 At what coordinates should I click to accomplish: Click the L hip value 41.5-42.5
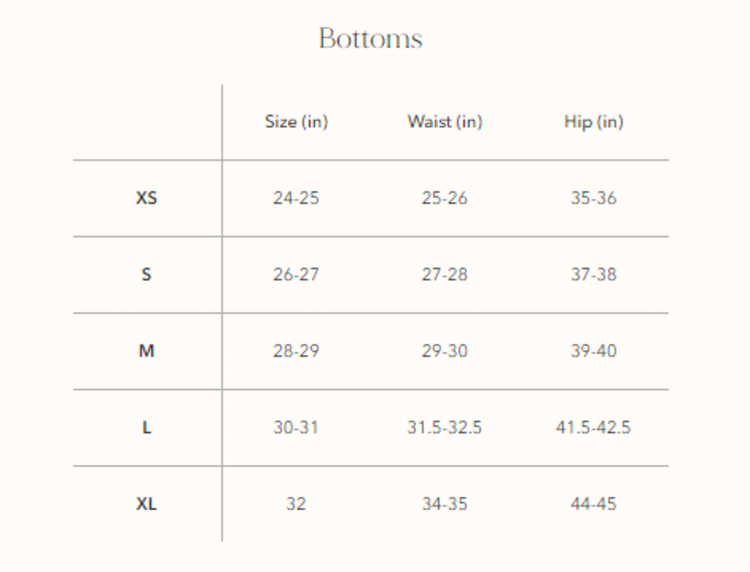click(x=593, y=427)
